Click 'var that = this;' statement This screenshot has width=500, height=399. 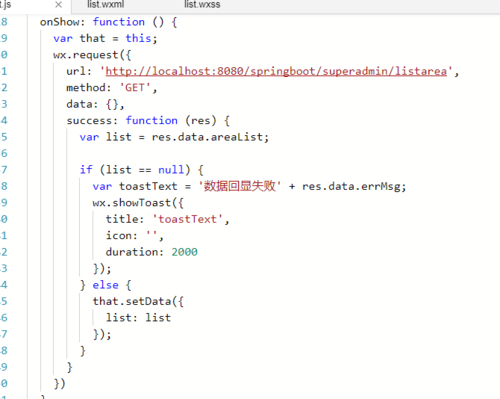[105, 38]
